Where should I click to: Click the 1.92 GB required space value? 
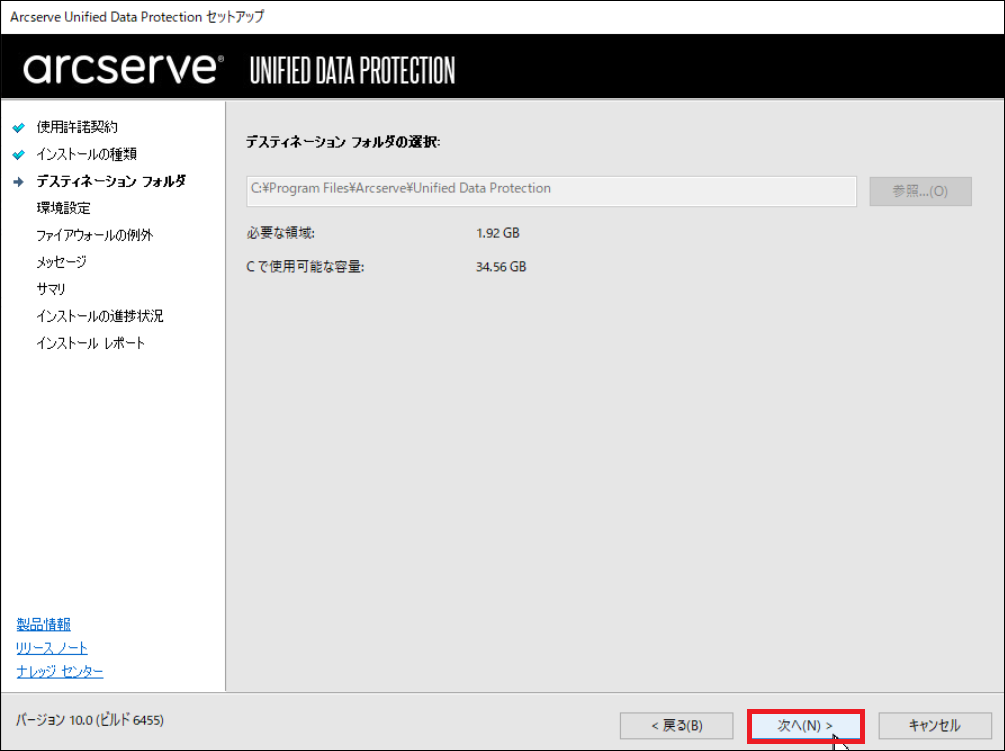[498, 233]
